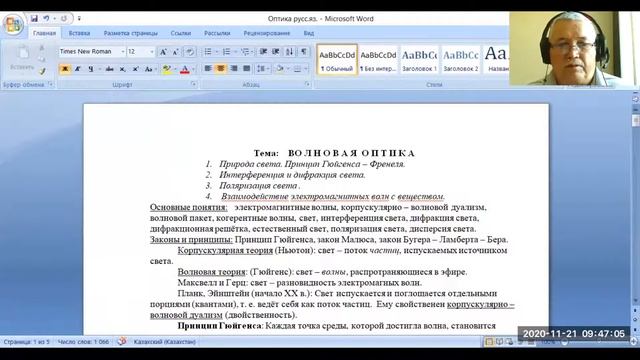Toggle superscript formatting
640x360 pixels.
[135, 69]
